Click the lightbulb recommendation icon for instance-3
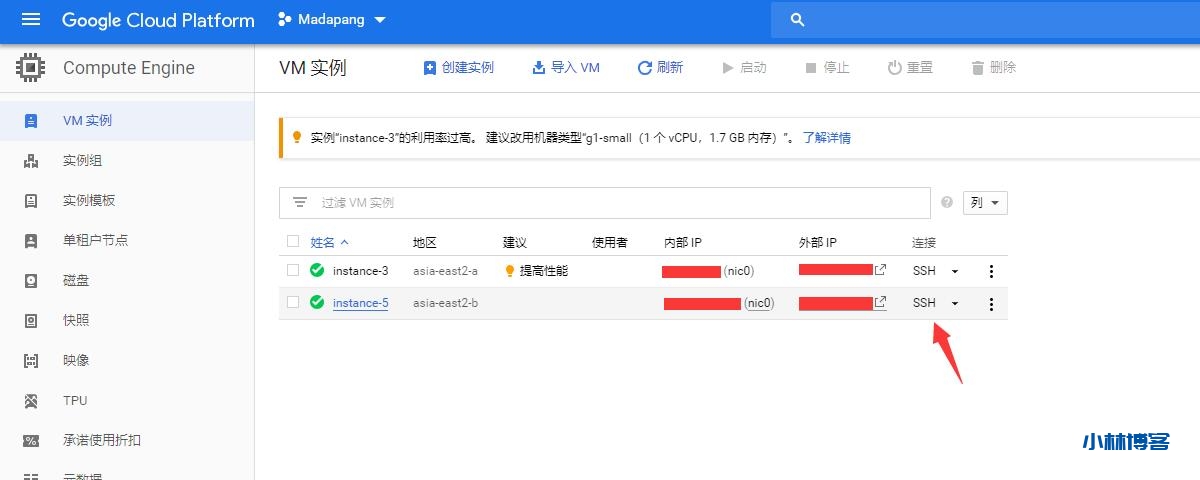This screenshot has width=1200, height=480. click(x=510, y=271)
